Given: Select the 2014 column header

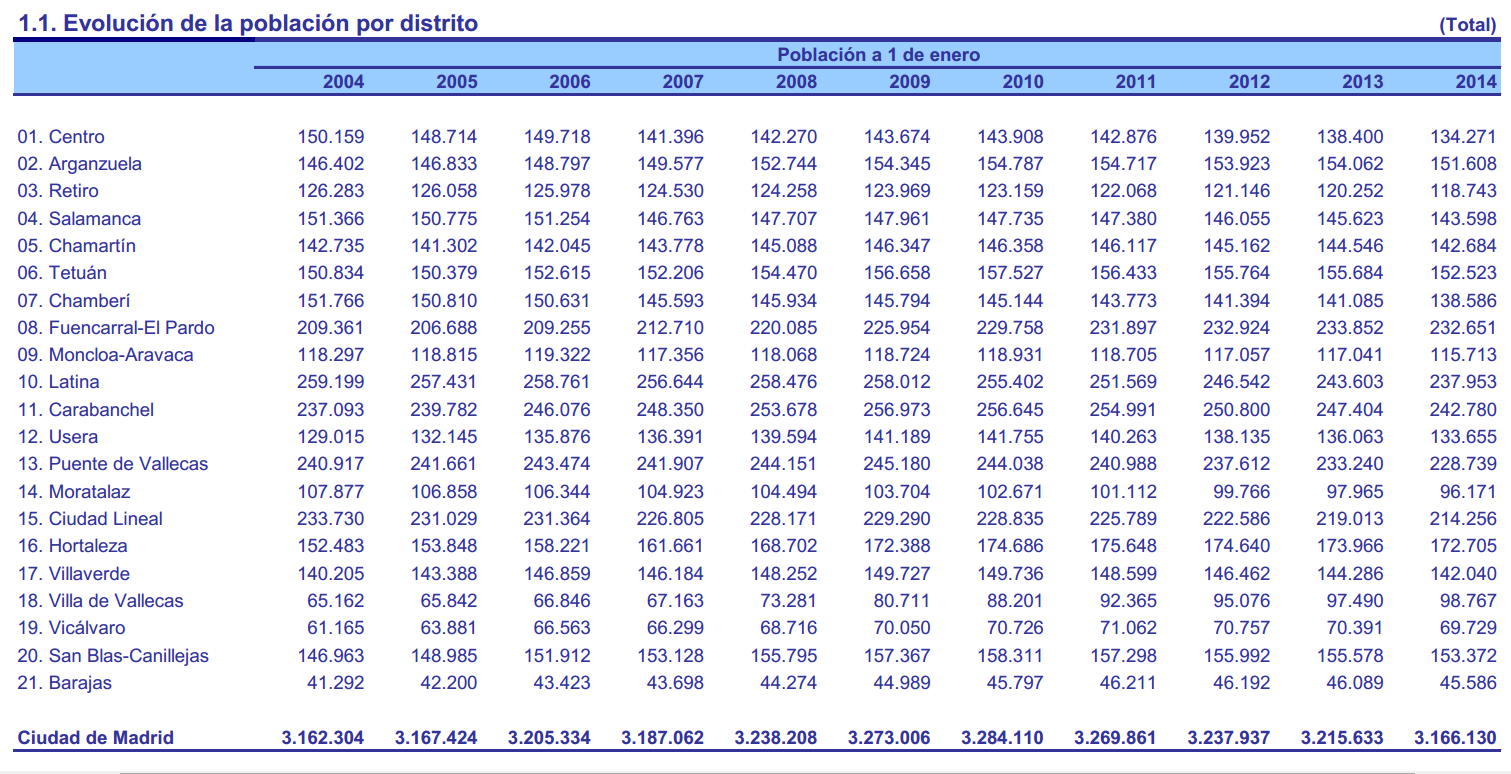Looking at the screenshot, I should (x=1475, y=82).
